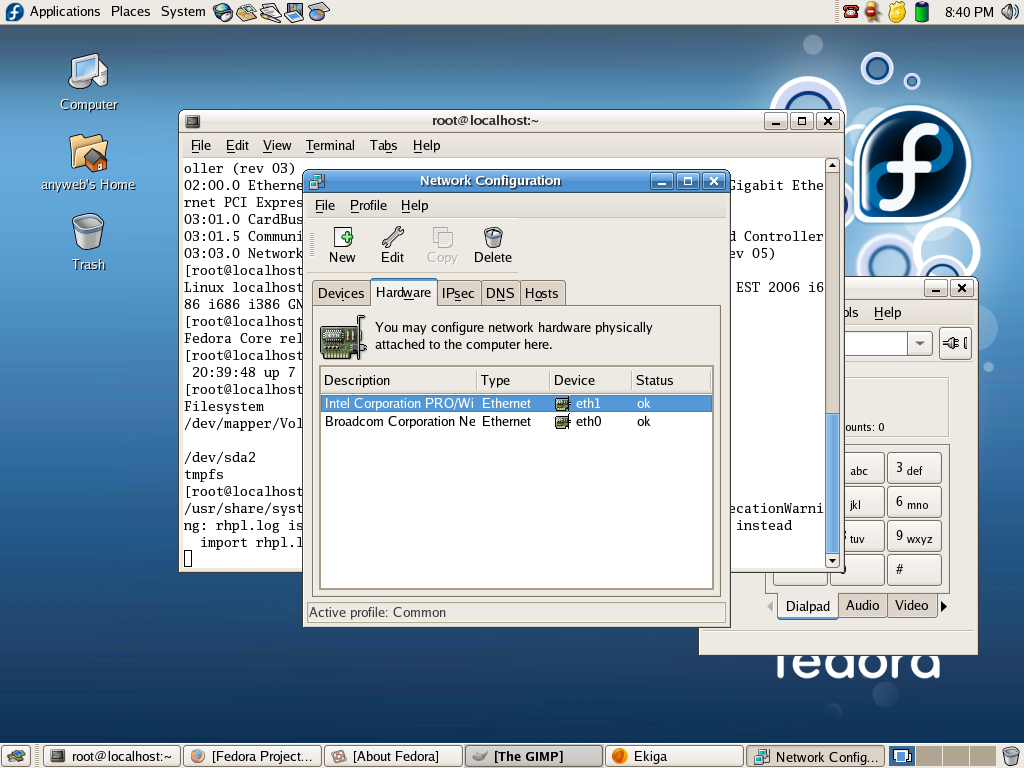Open the terminal View menu
This screenshot has height=768, width=1024.
click(277, 146)
